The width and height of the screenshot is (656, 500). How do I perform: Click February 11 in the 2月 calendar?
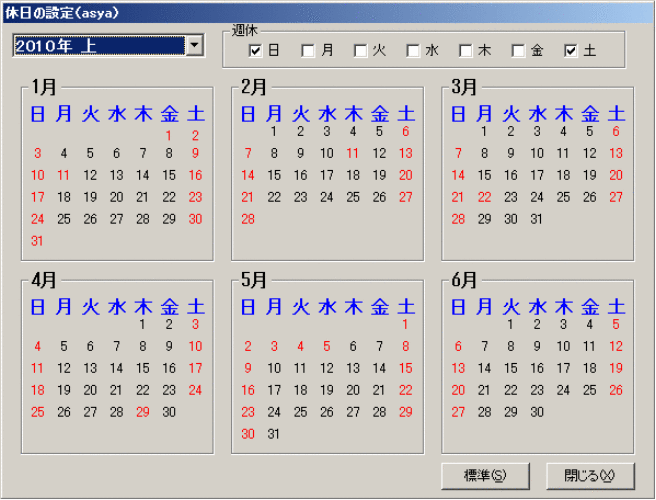[352, 153]
